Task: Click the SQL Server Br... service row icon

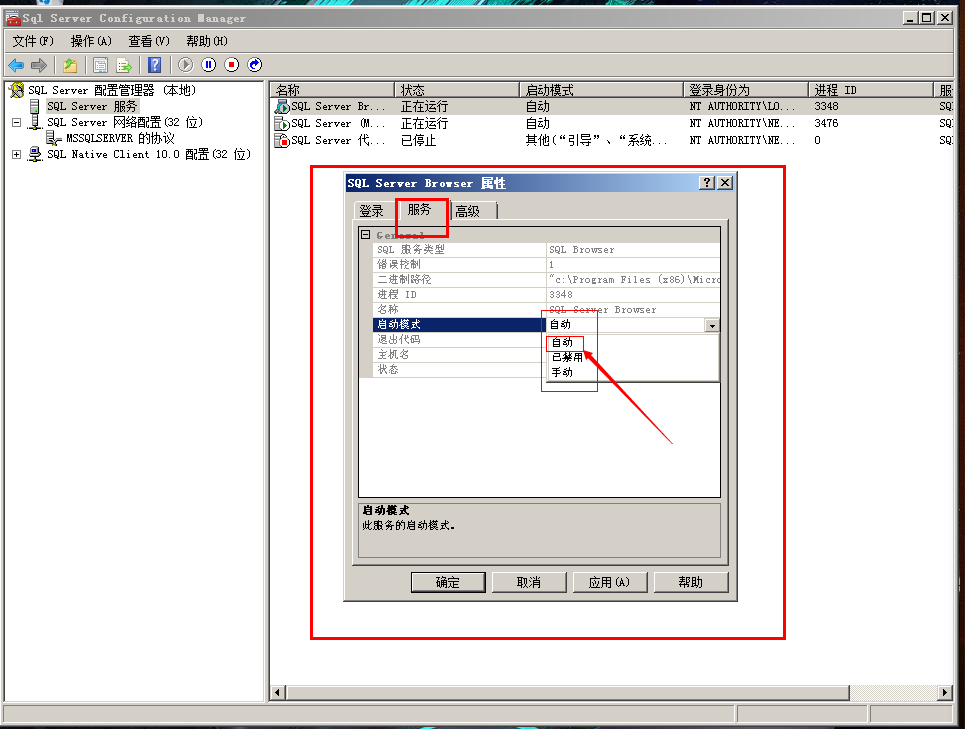Action: coord(282,106)
